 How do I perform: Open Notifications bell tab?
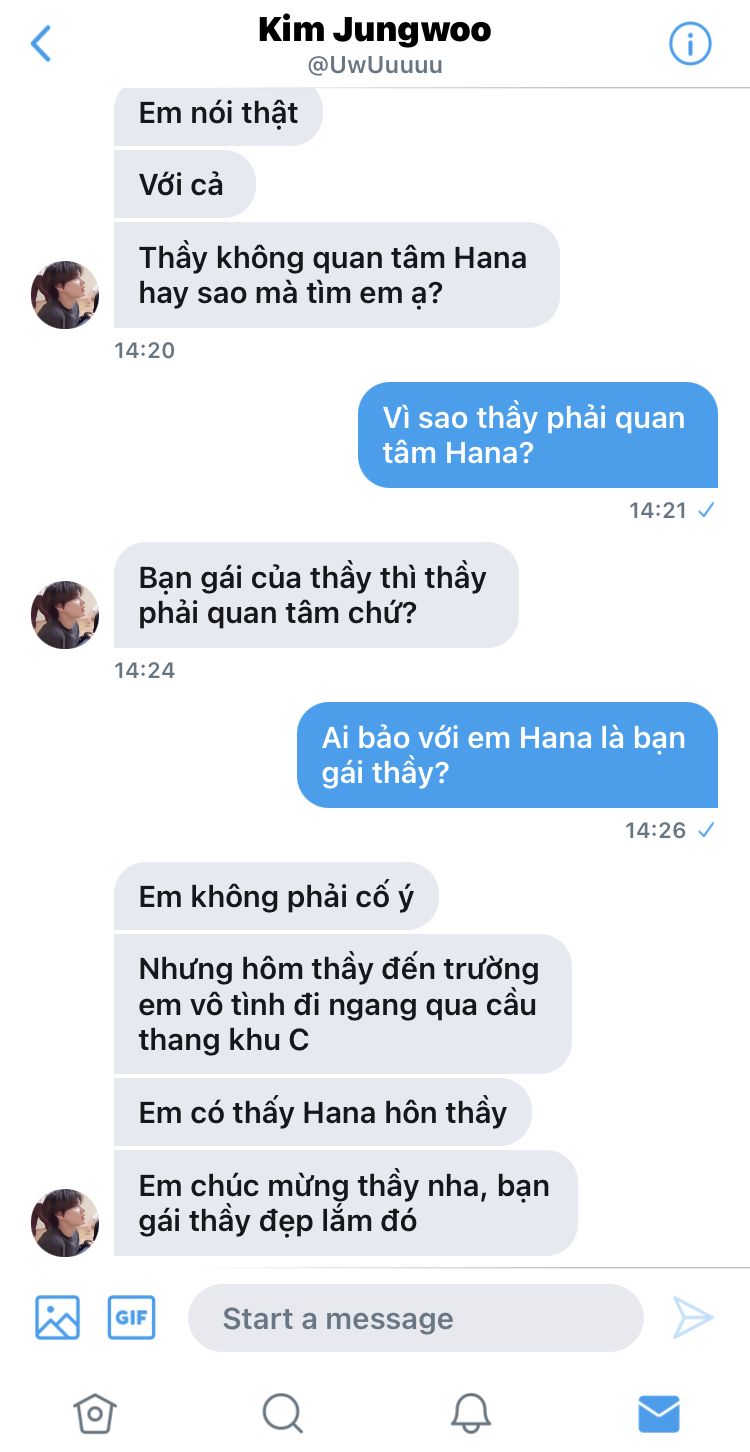[x=470, y=1414]
